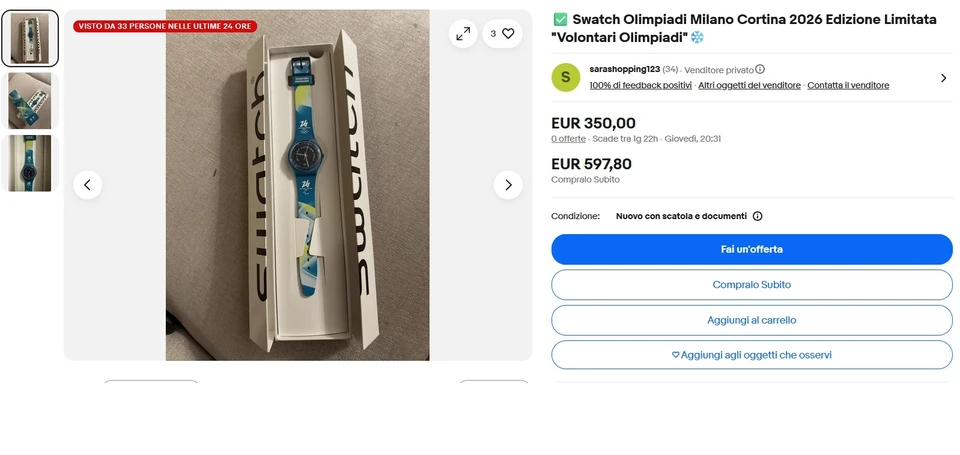Viewport: 960px width, 455px height.
Task: Select the first watch-in-box thumbnail
Action: pyautogui.click(x=30, y=38)
